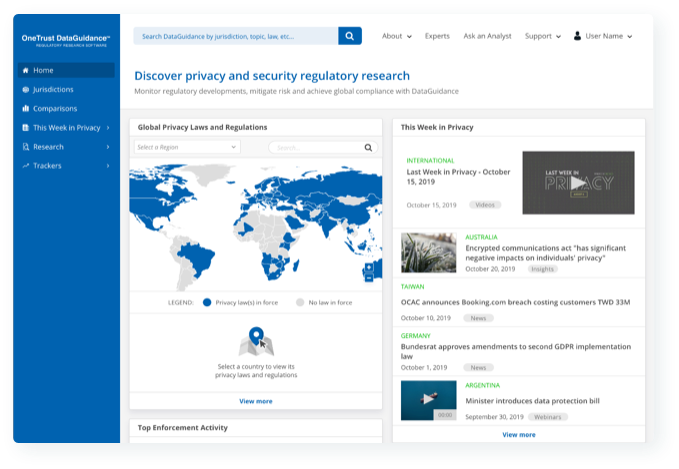Screen dimensions: 679x469
Task: Click the Global Privacy Laws and Regulations heading
Action: click(x=202, y=127)
